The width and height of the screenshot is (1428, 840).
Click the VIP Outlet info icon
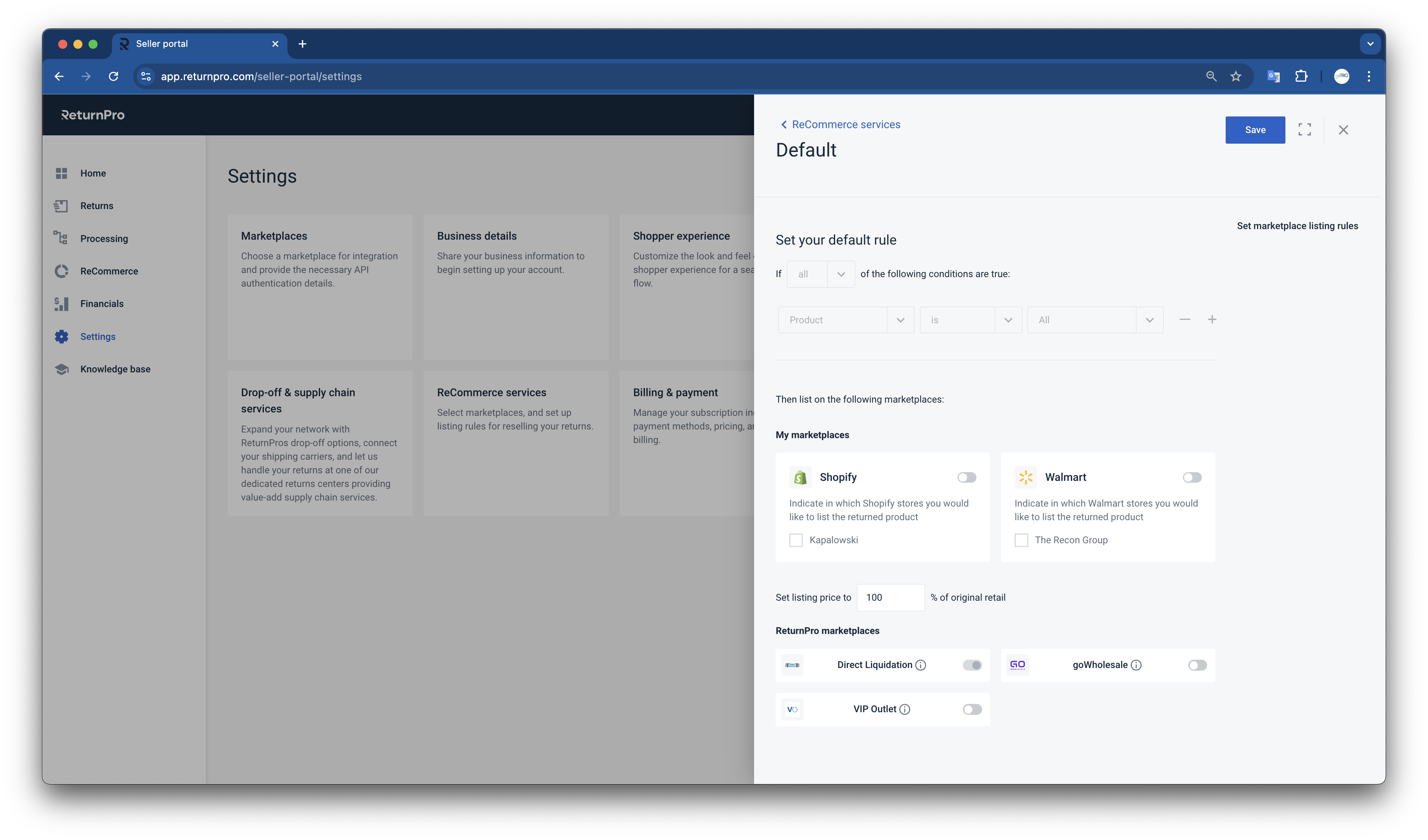coord(905,709)
